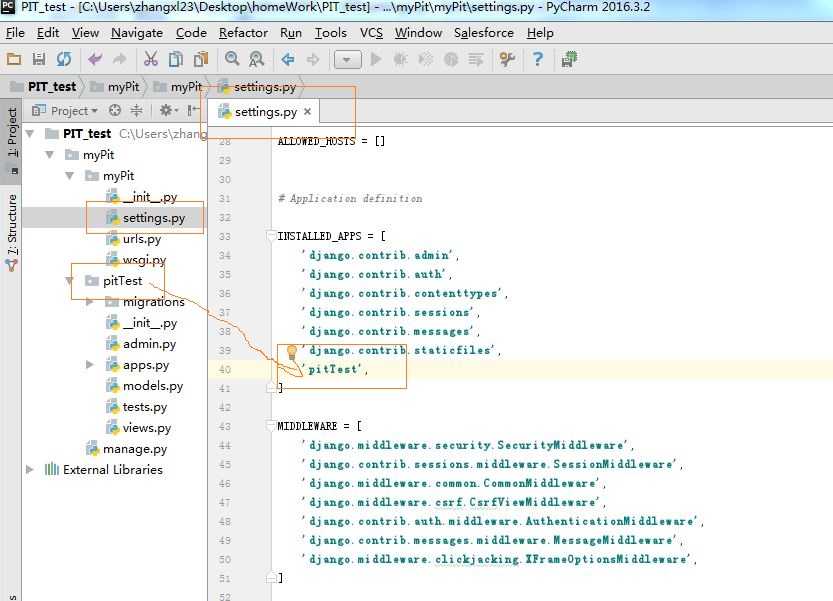
Task: Open the VCS menu
Action: coord(371,33)
